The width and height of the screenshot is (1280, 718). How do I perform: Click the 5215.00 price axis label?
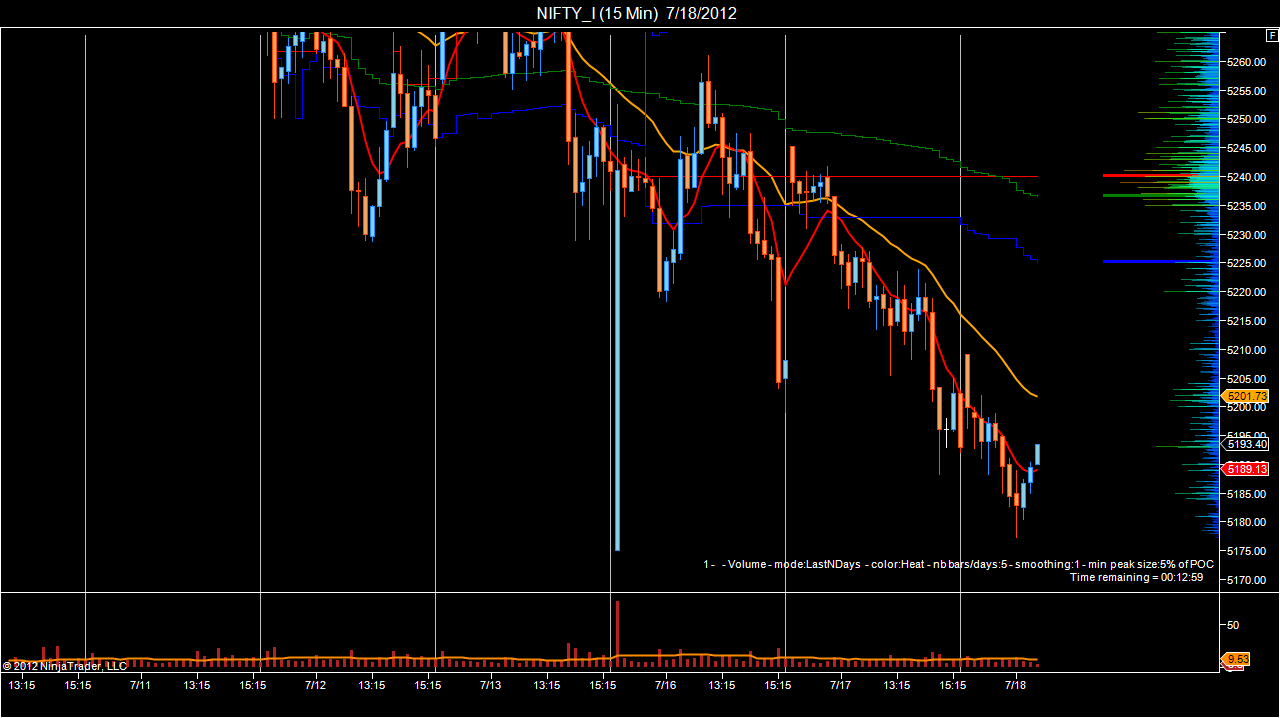(1246, 322)
